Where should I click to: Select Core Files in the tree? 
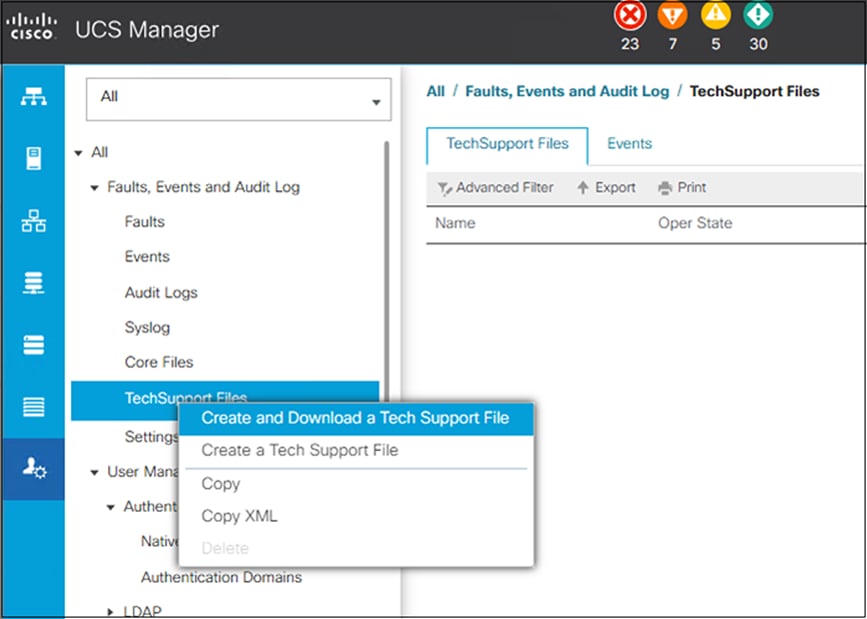pyautogui.click(x=159, y=362)
